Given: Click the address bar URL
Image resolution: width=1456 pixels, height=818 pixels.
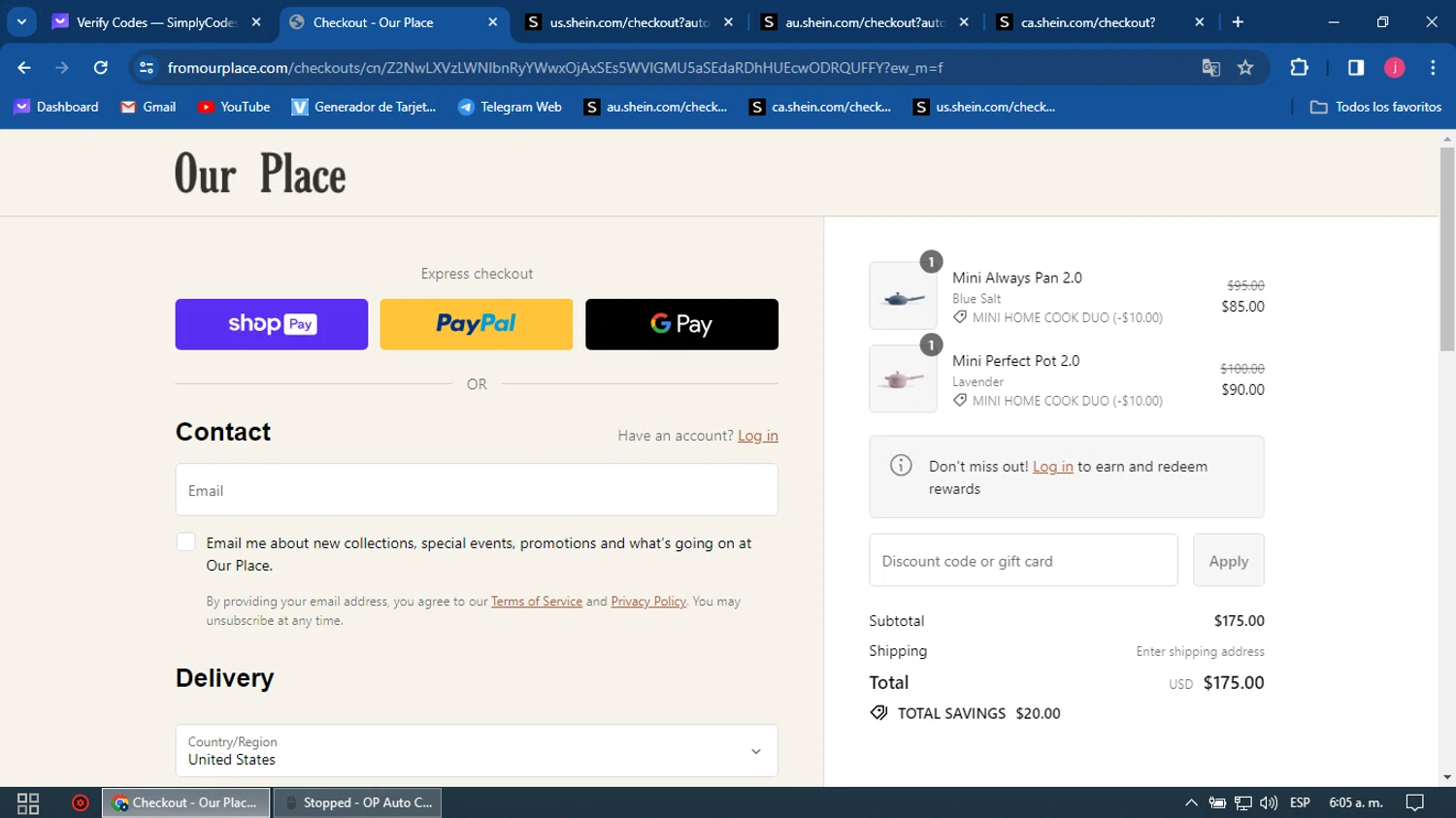Looking at the screenshot, I should (x=555, y=68).
